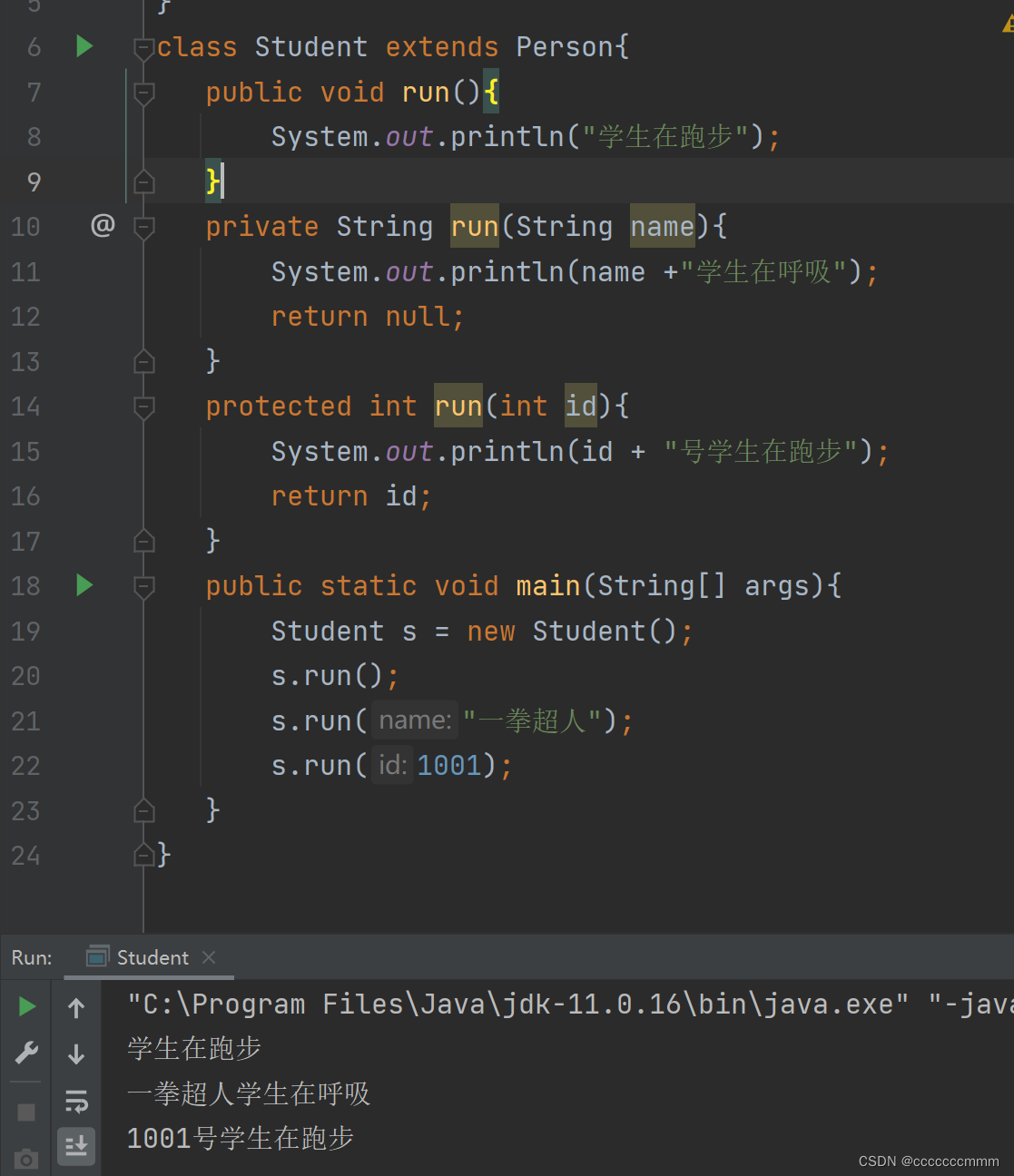The image size is (1014, 1176).
Task: Collapse the run() method fold on line 7
Action: click(x=143, y=93)
